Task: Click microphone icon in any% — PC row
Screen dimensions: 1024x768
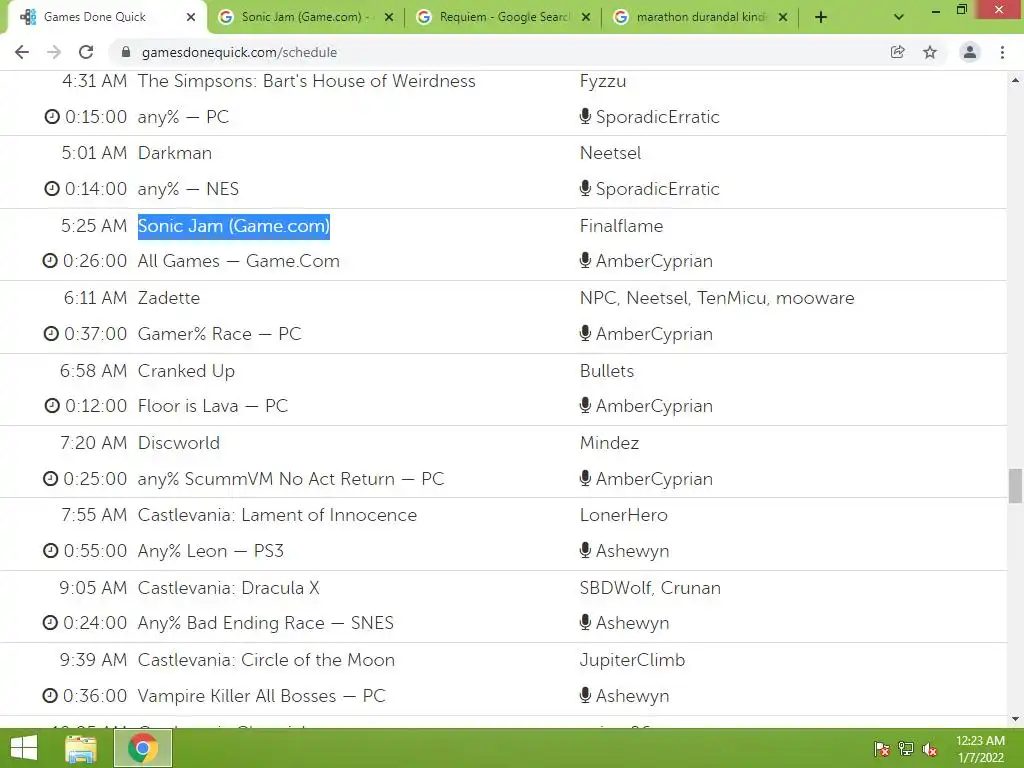Action: coord(585,116)
